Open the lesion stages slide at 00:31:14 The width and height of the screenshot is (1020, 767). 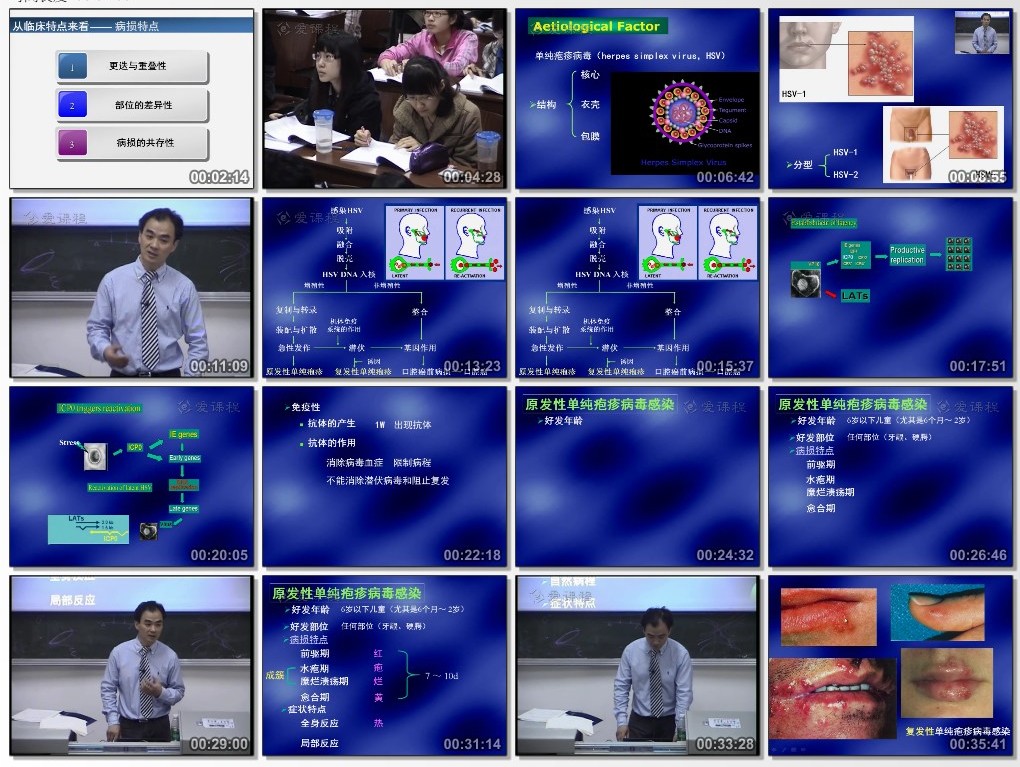pos(384,665)
